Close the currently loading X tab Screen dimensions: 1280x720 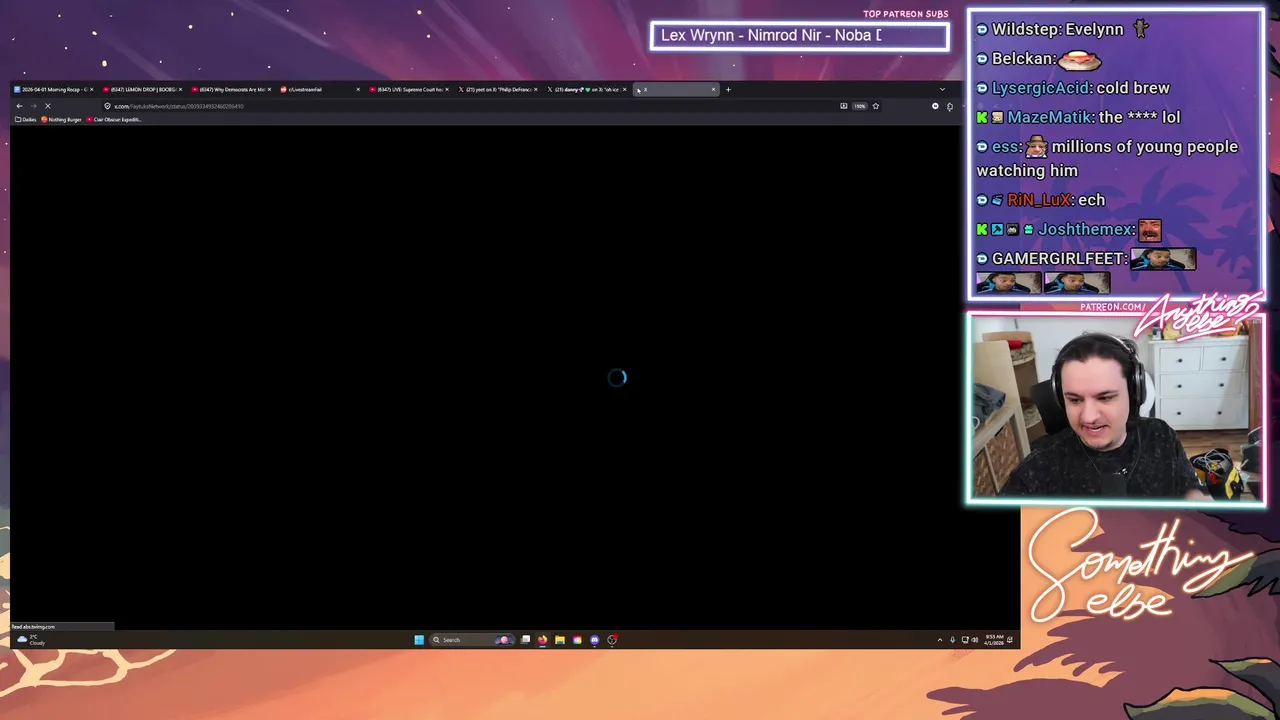[713, 90]
